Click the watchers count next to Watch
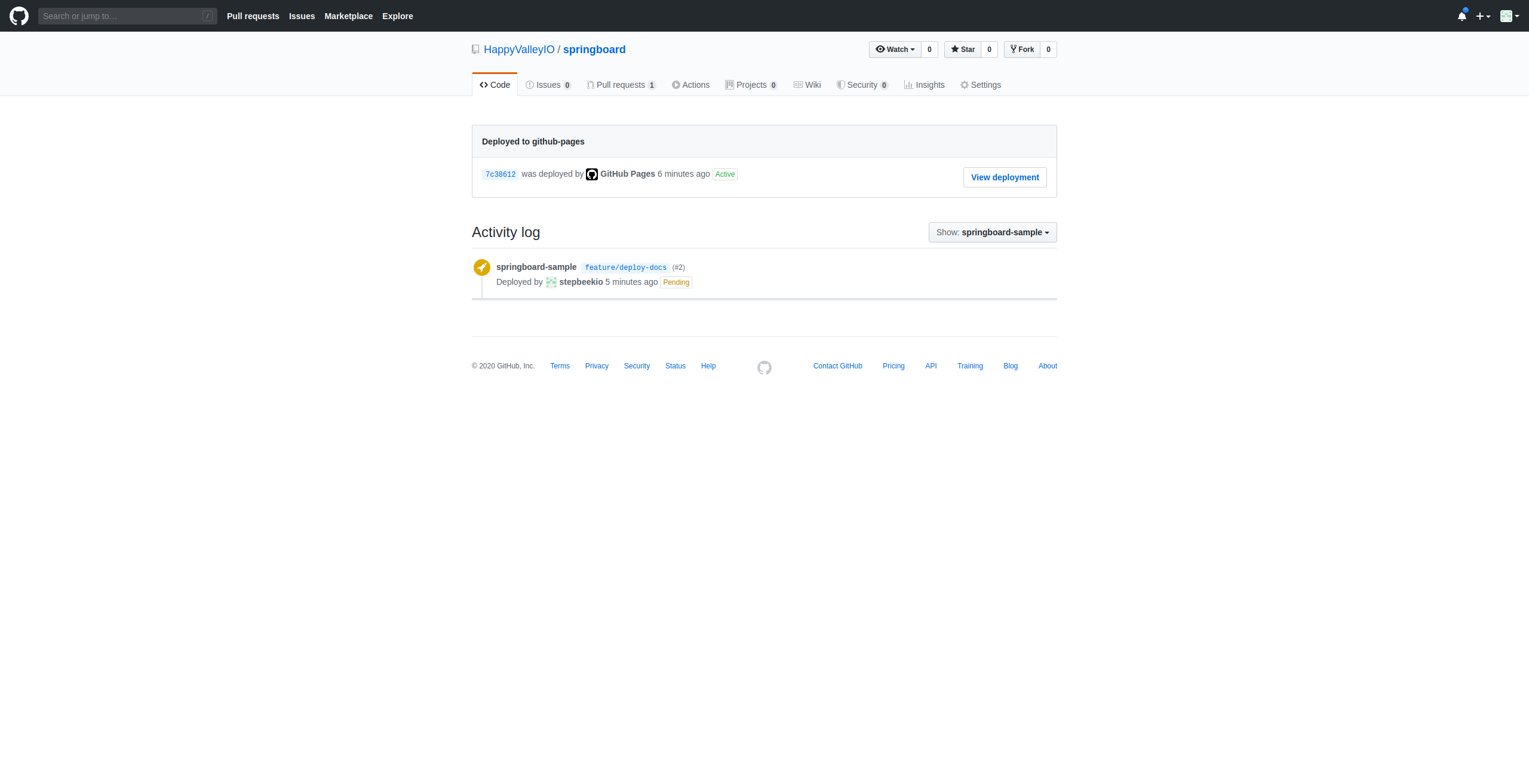 tap(929, 50)
